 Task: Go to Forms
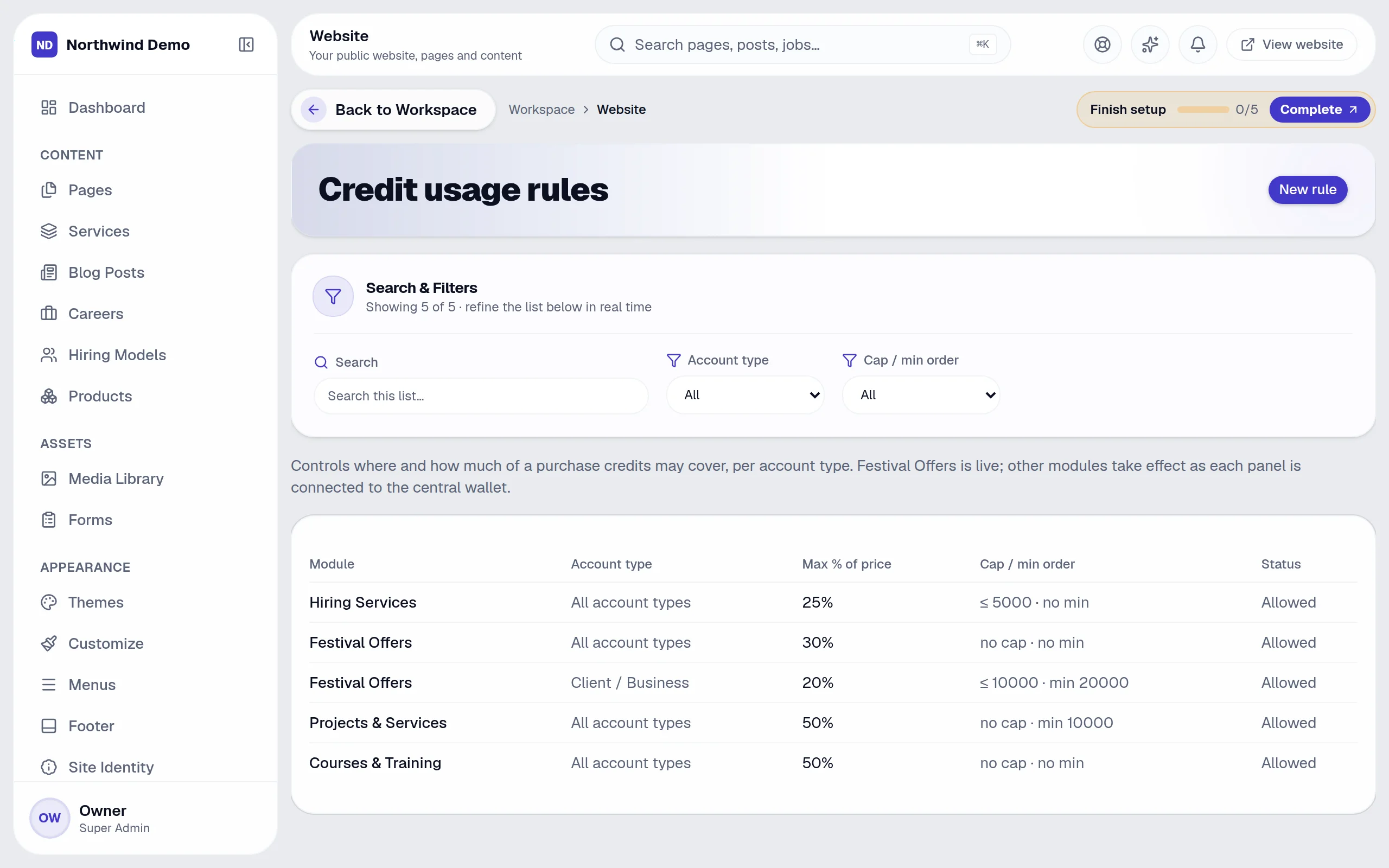(x=145, y=520)
